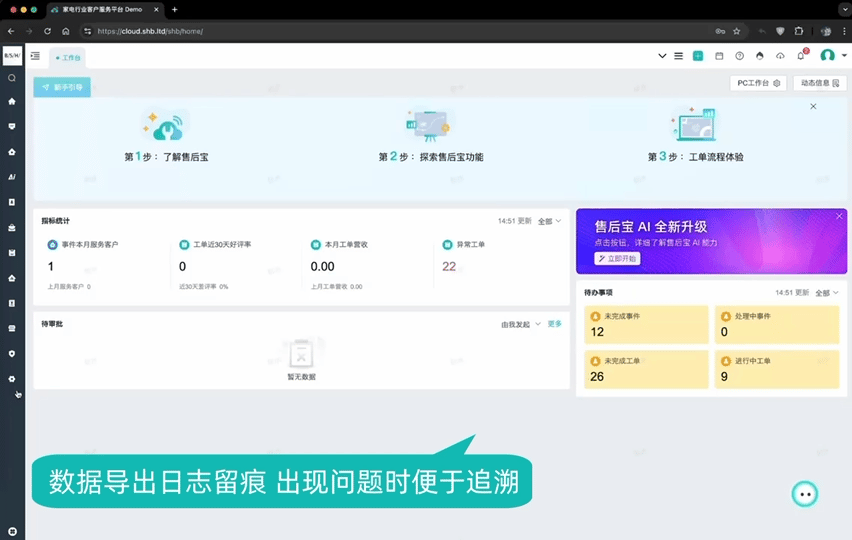Open a new browser tab
Viewport: 852px width, 540px height.
tap(174, 10)
